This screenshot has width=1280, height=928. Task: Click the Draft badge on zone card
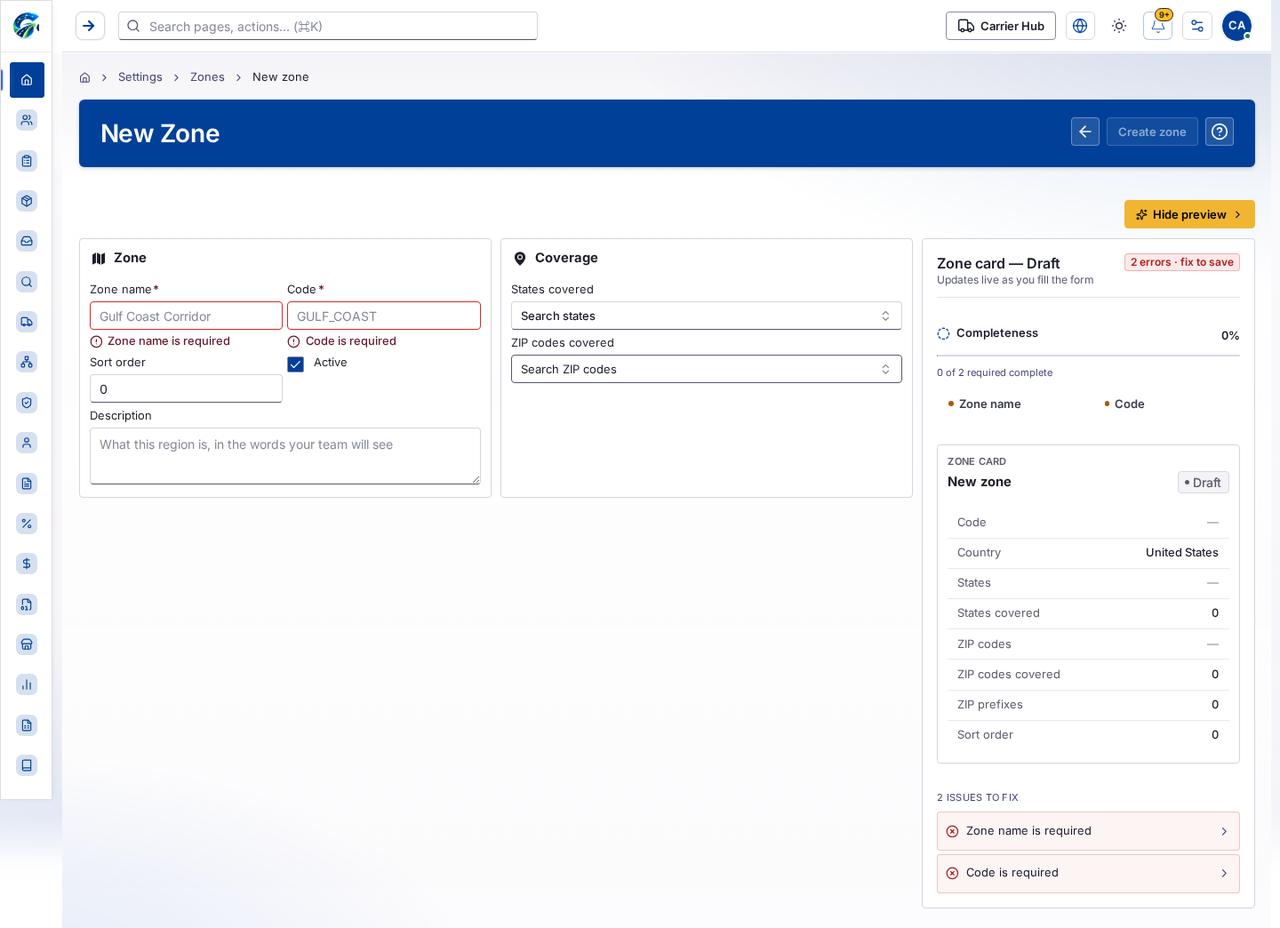click(1203, 483)
